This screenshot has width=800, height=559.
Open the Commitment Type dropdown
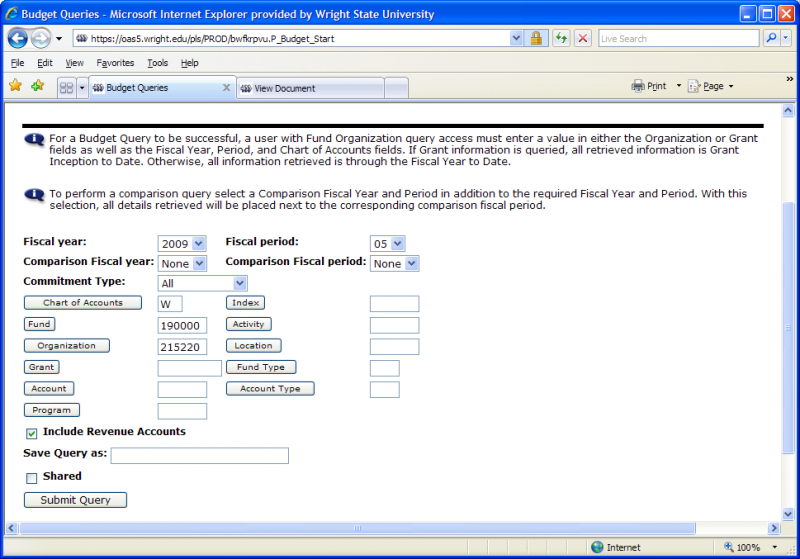[203, 283]
